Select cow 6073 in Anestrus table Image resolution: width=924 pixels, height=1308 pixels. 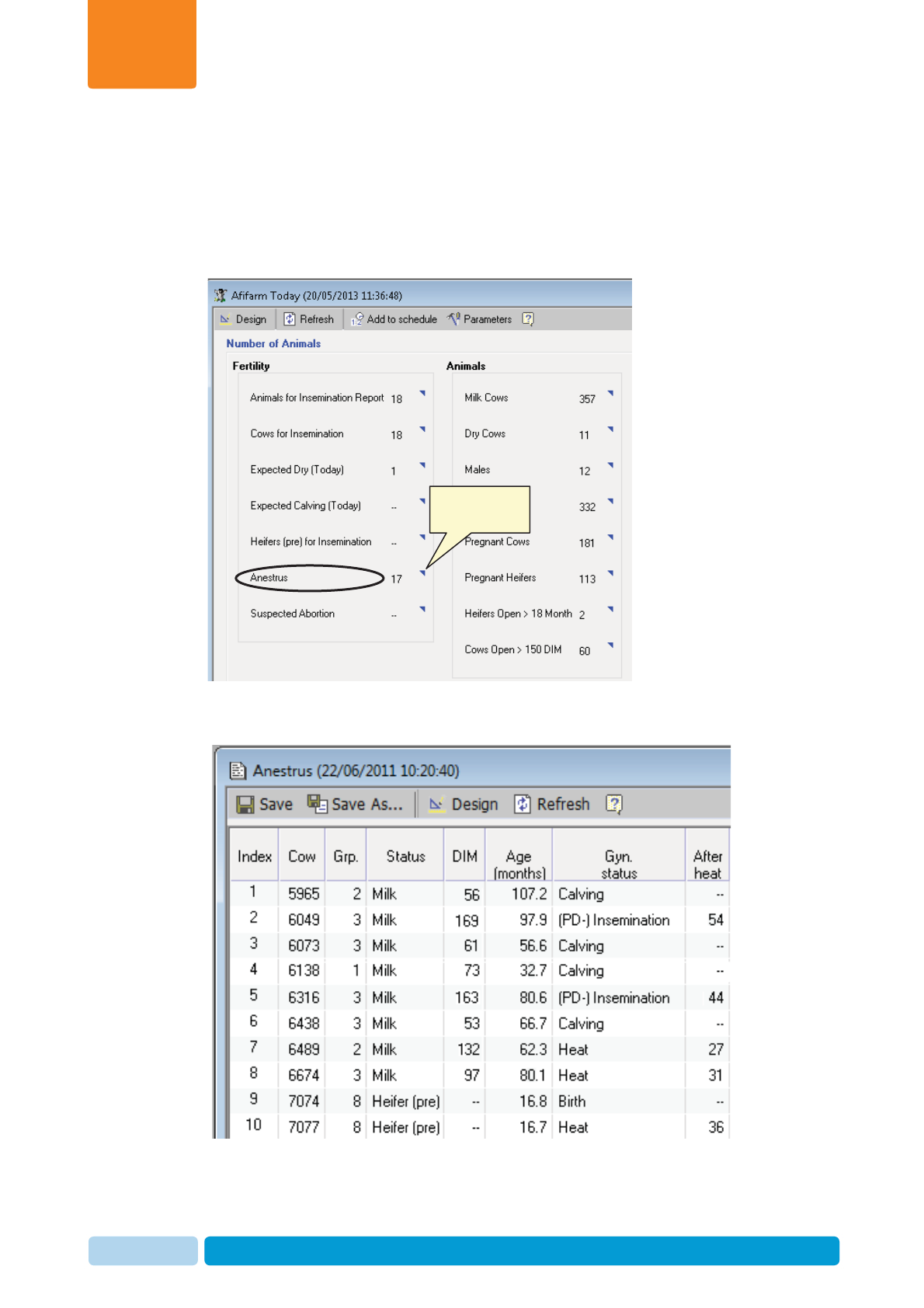(x=304, y=945)
